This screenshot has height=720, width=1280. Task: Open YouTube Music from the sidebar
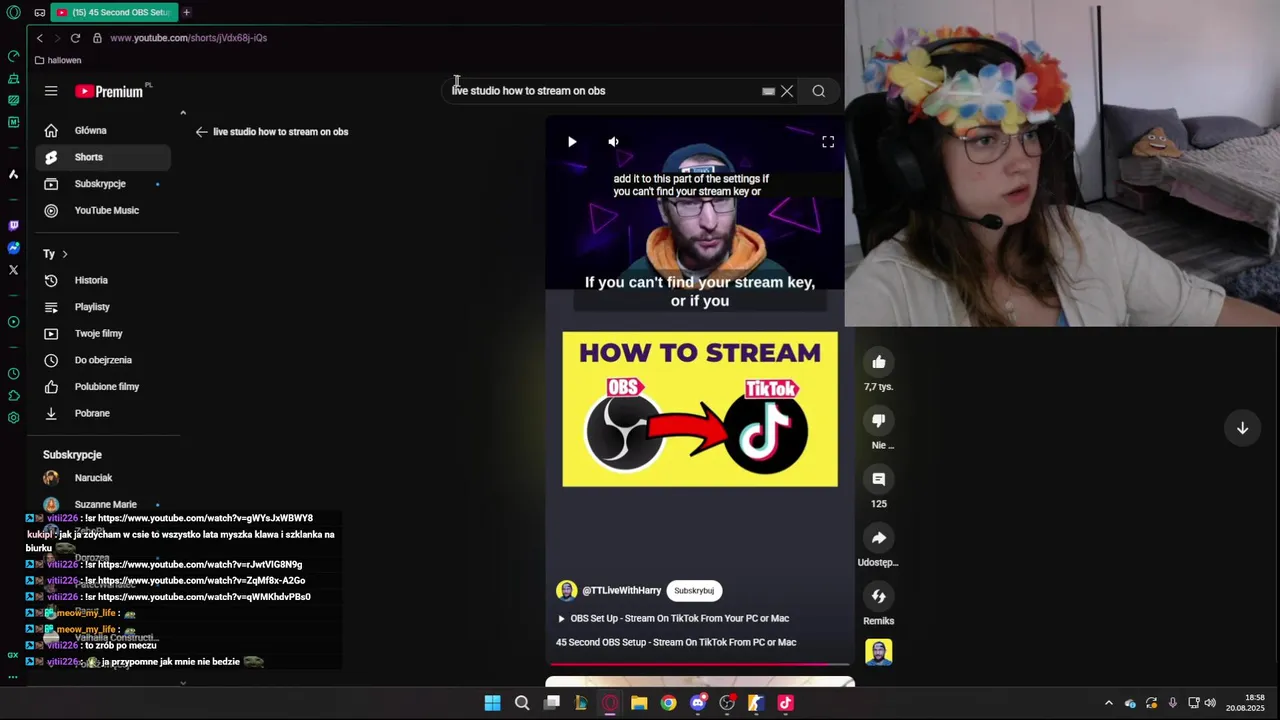coord(103,210)
